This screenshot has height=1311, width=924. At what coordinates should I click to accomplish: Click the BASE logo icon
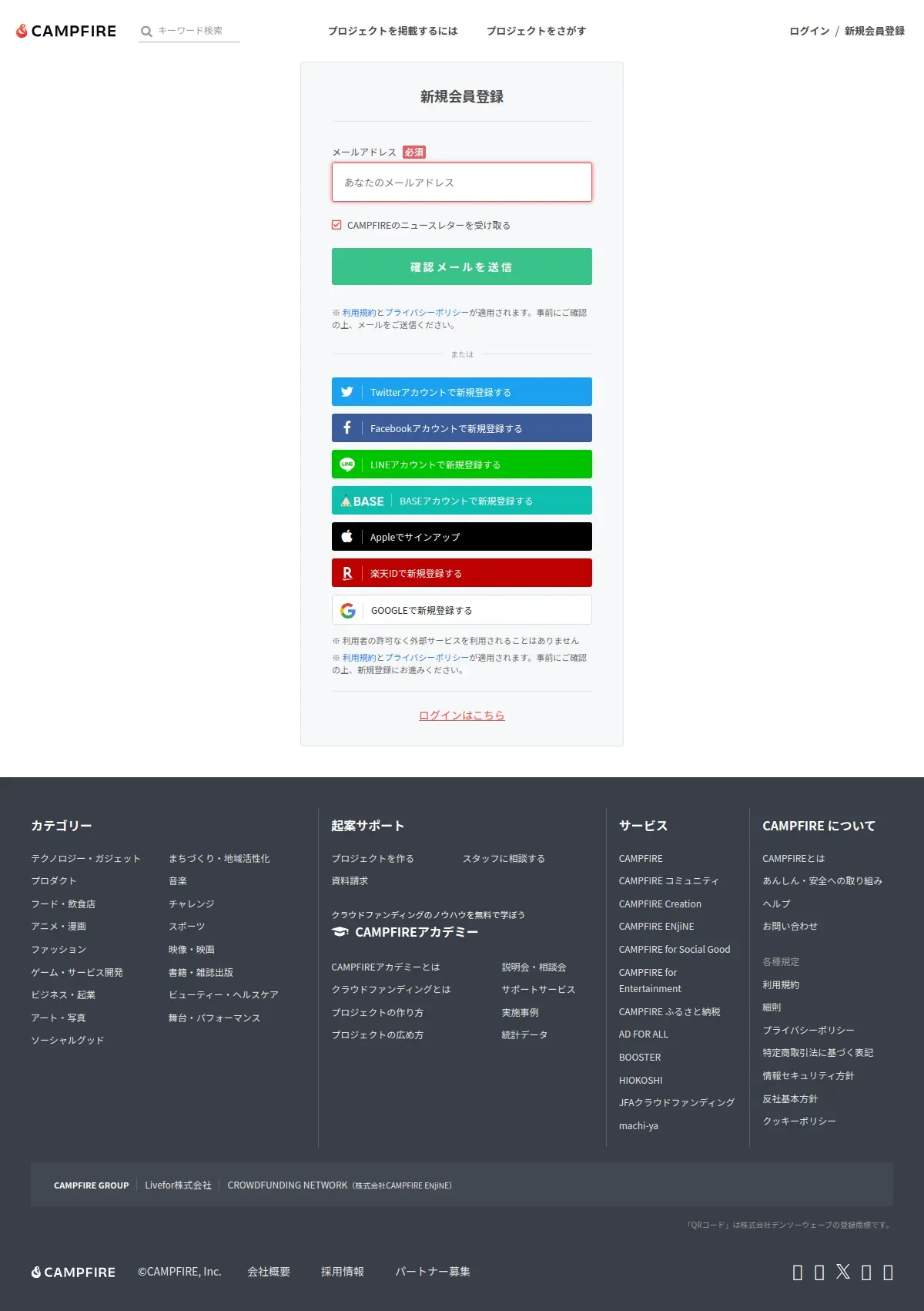click(362, 501)
